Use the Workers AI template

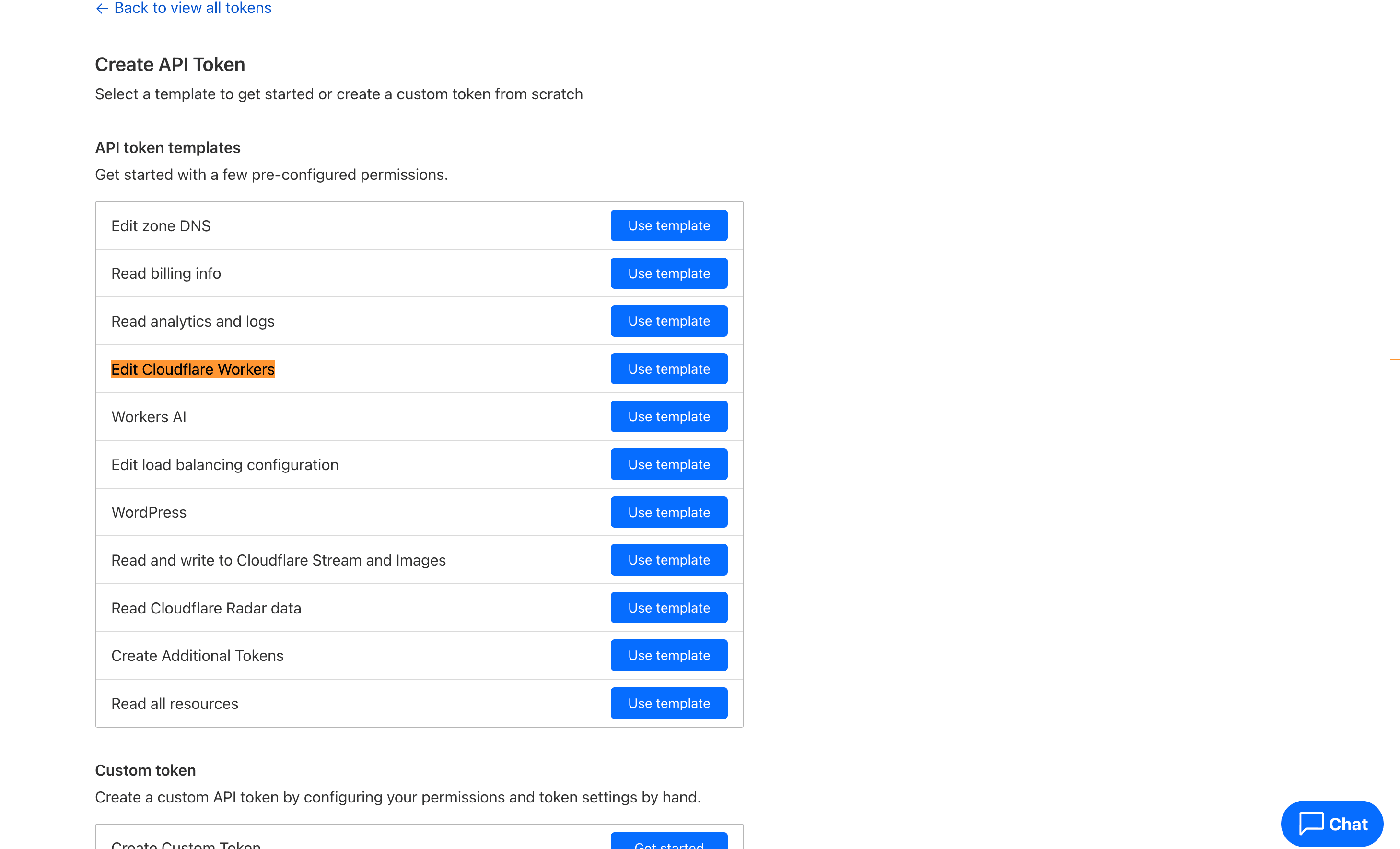(x=669, y=416)
